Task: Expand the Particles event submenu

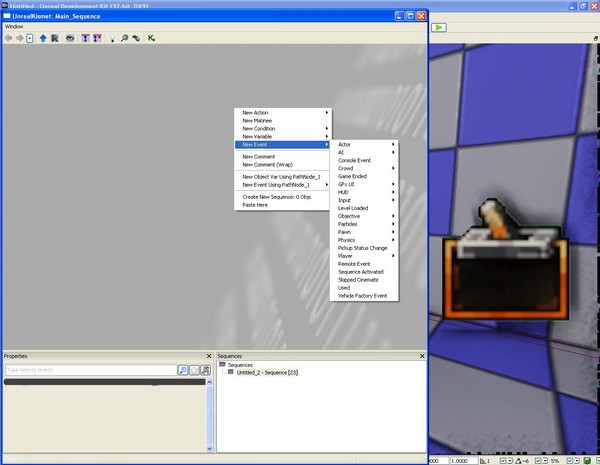Action: point(364,224)
